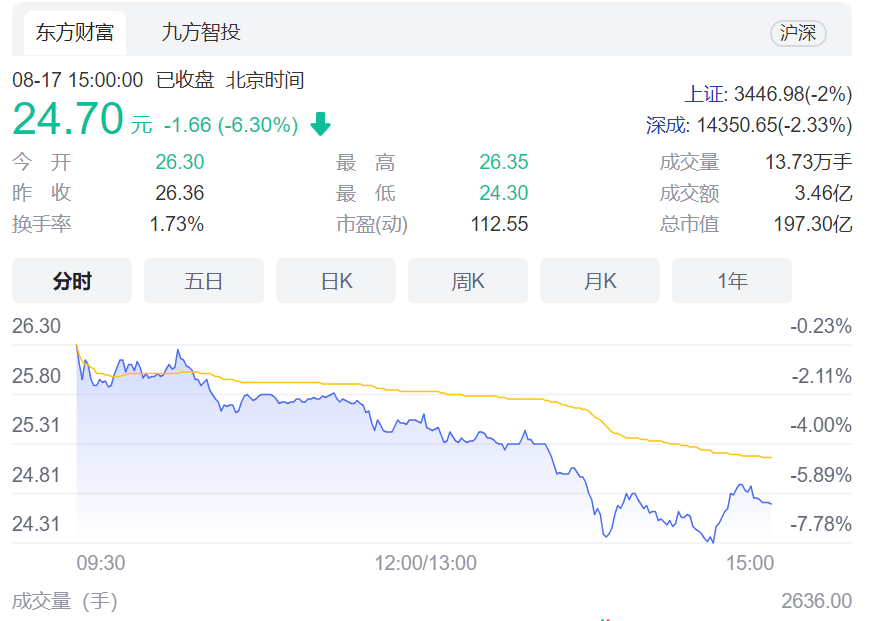
Task: Switch chart to 五日 view
Action: pyautogui.click(x=204, y=281)
